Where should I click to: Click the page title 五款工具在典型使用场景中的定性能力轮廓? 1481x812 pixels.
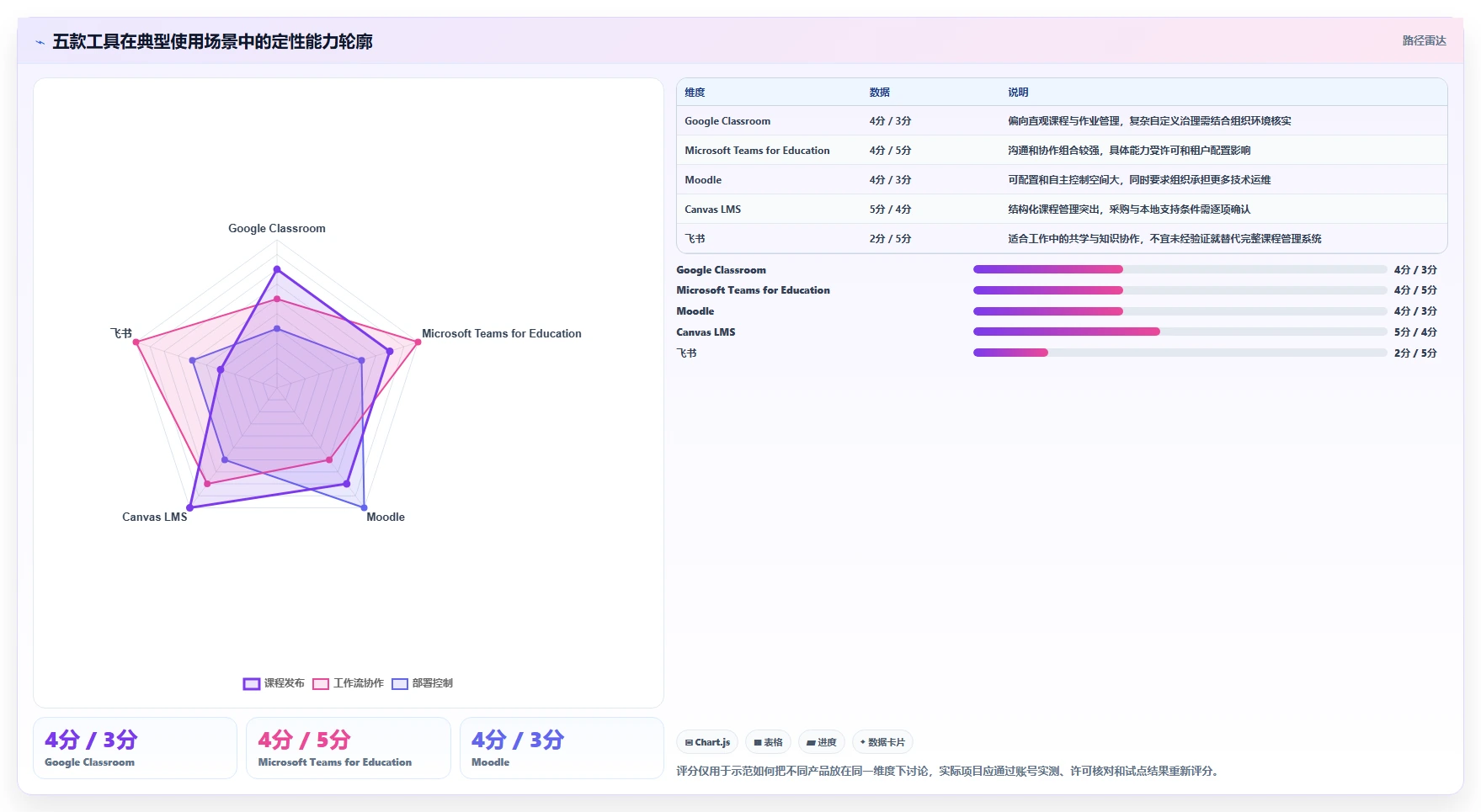click(212, 42)
